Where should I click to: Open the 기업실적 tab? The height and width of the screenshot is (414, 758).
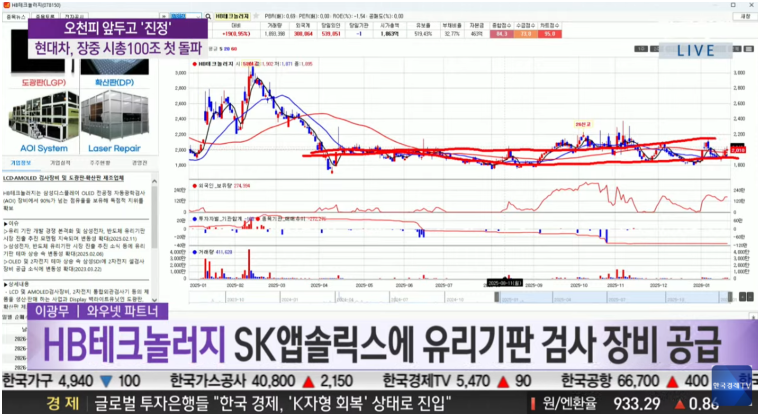click(x=60, y=161)
